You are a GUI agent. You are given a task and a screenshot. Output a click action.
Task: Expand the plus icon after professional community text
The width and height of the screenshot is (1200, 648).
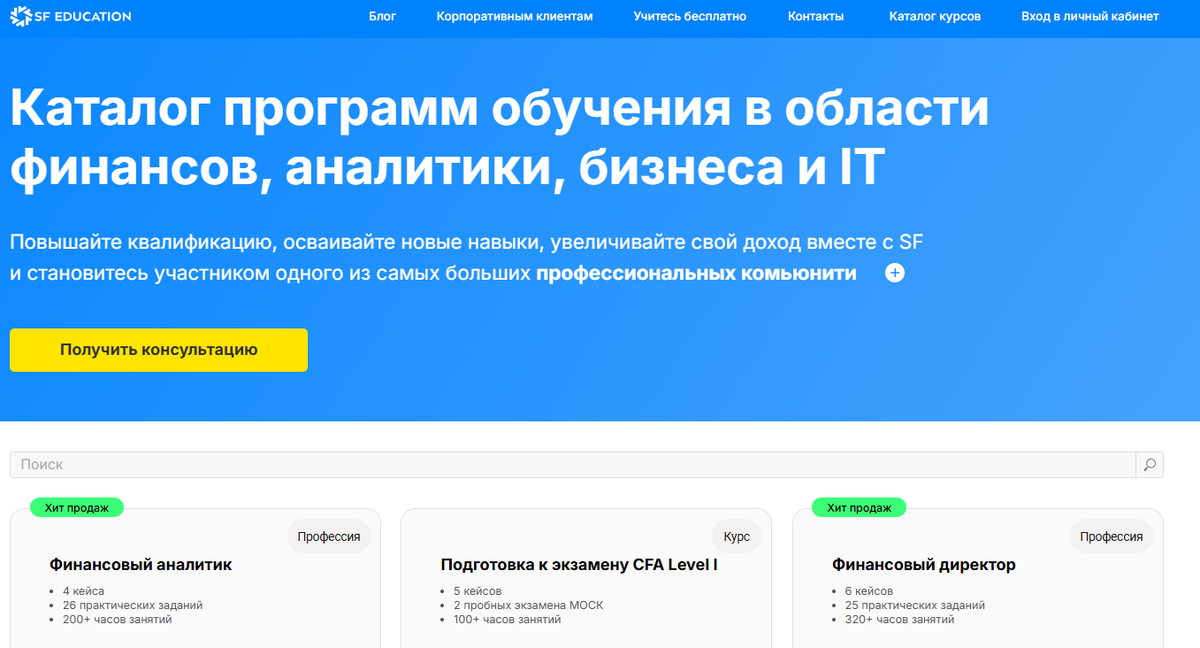tap(895, 273)
